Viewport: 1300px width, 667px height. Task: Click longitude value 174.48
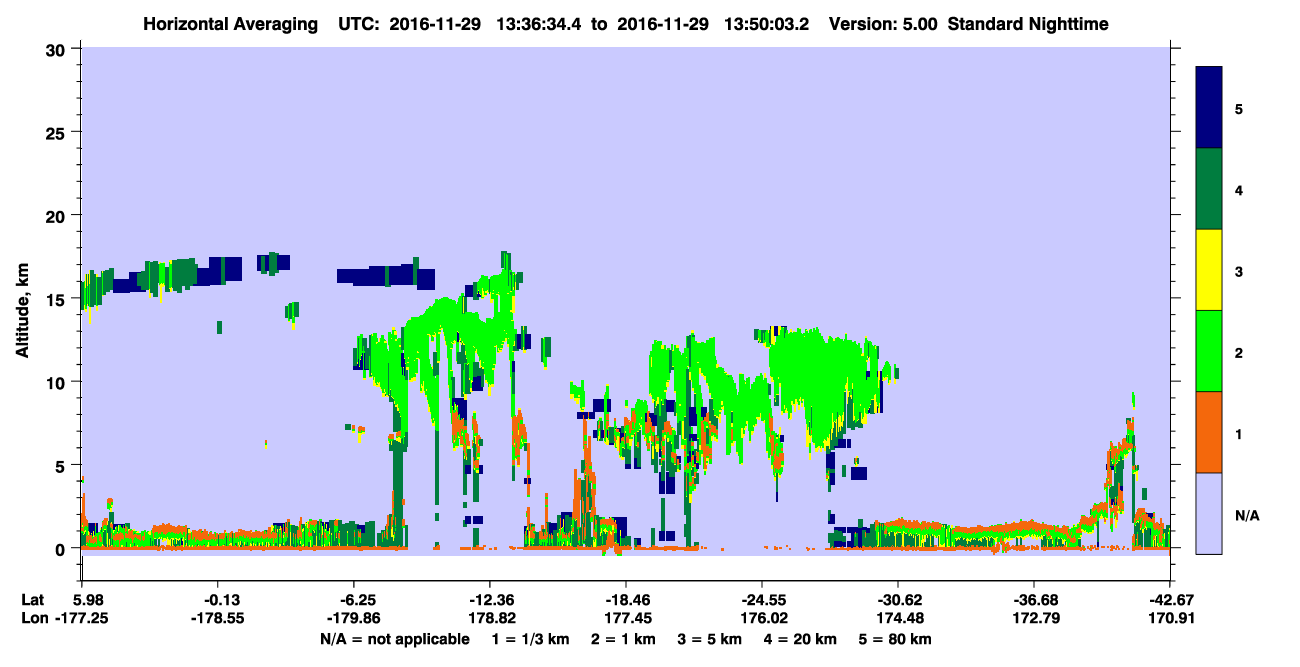coord(899,618)
